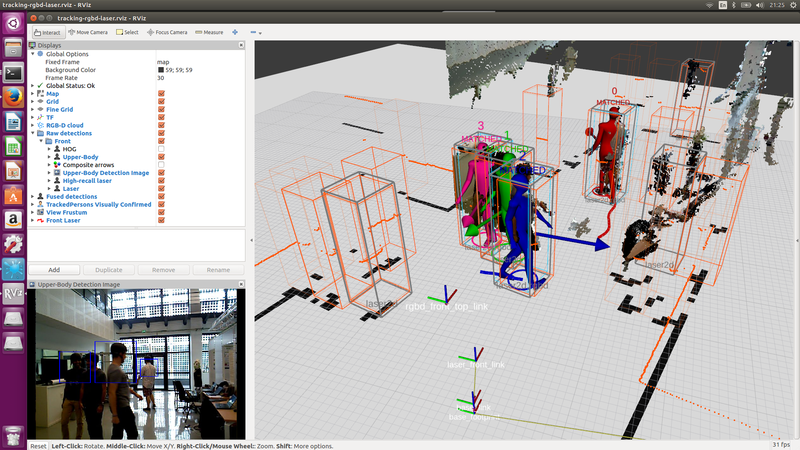Collapse the Raw detections tree group

33,133
